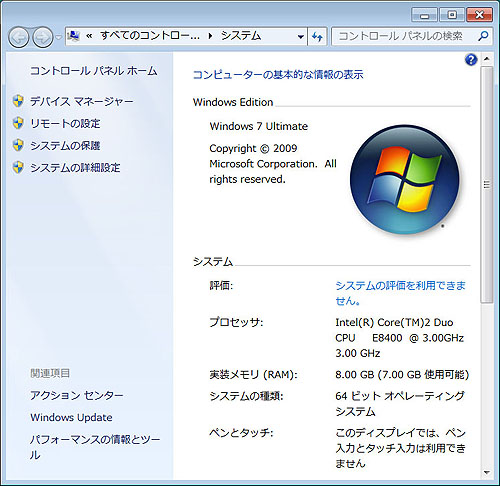Open recent pages dropdown beside Forward button
500x486 pixels.
58,37
